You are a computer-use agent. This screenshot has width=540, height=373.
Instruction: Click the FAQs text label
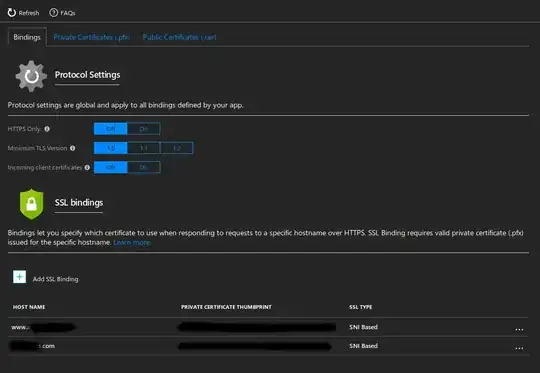pos(68,13)
